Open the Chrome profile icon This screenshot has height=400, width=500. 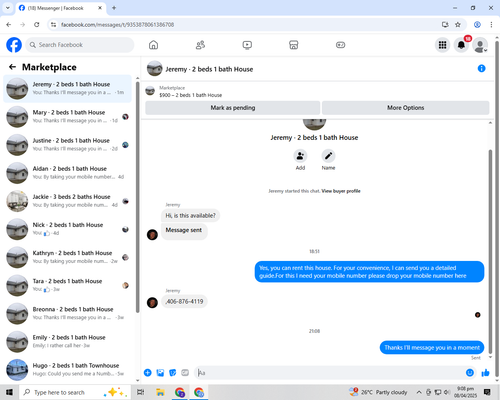(x=477, y=24)
